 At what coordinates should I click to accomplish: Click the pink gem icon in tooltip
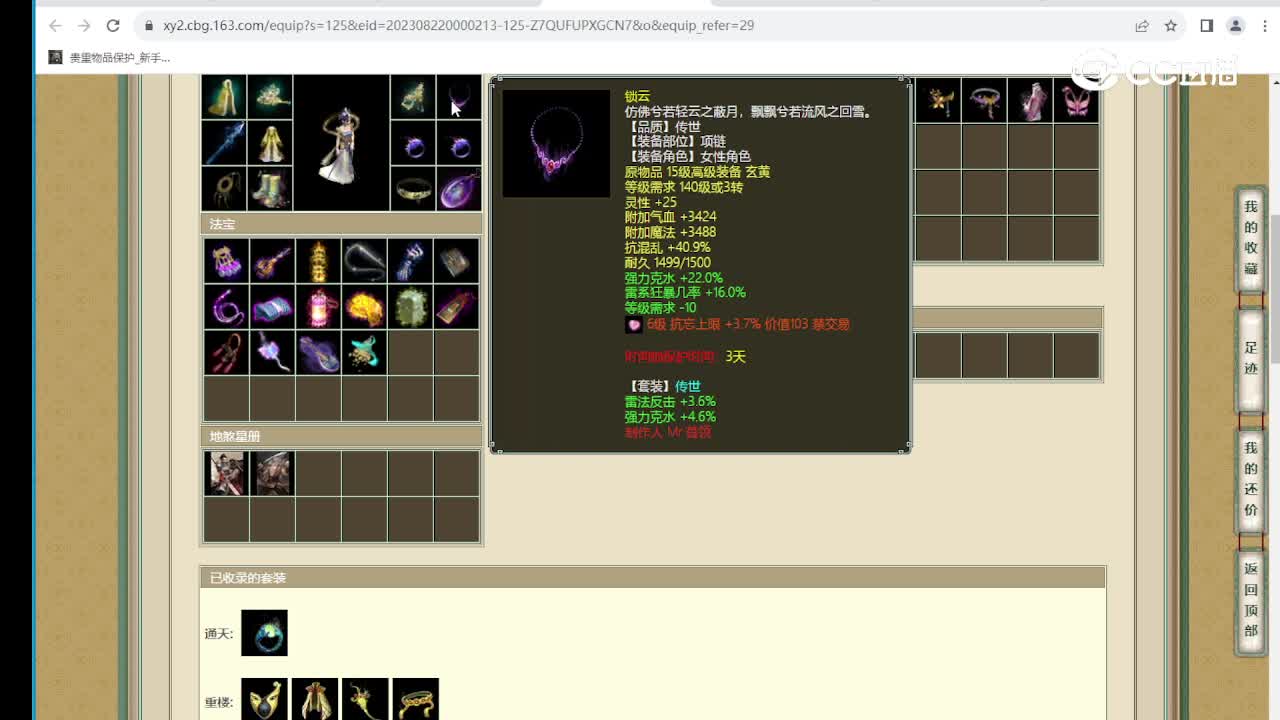[x=634, y=325]
